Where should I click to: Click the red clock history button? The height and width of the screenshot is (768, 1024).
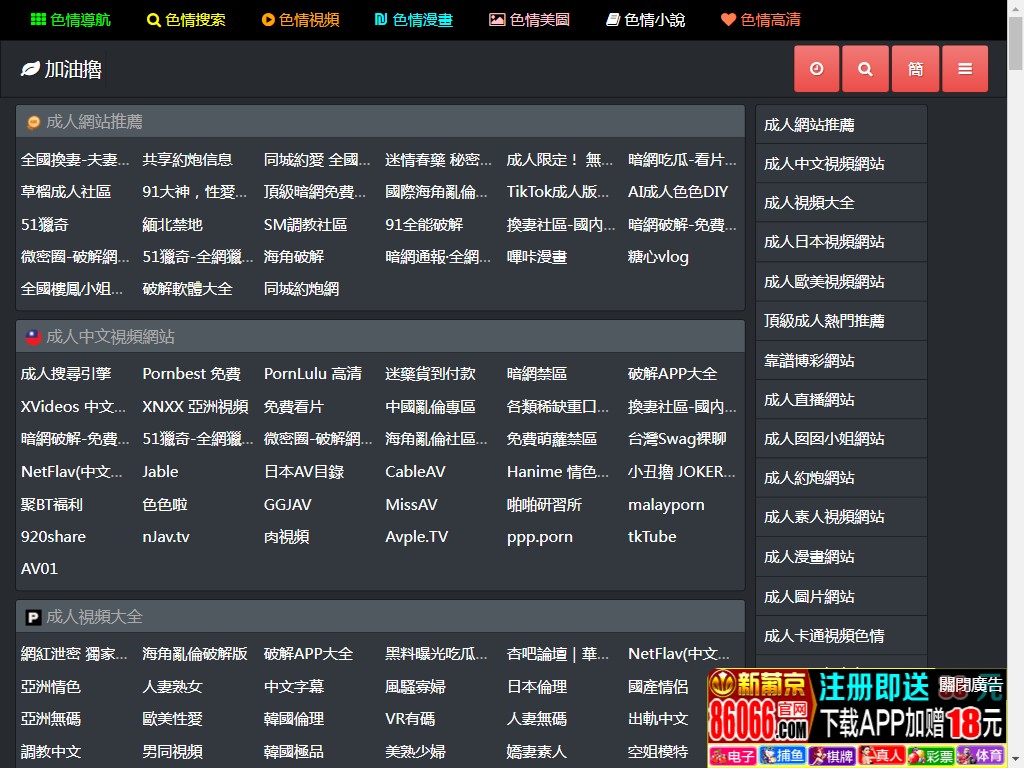point(816,69)
